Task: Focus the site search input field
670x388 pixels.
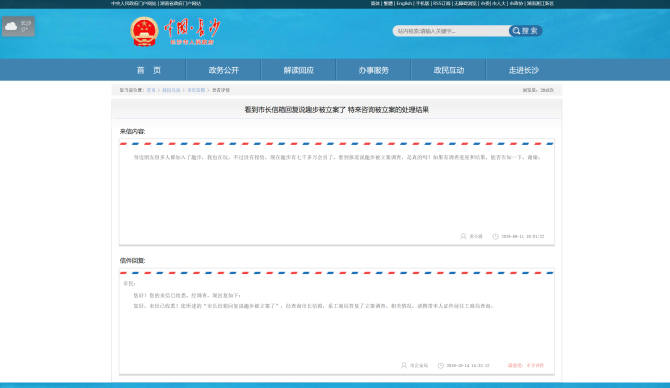Action: point(451,31)
